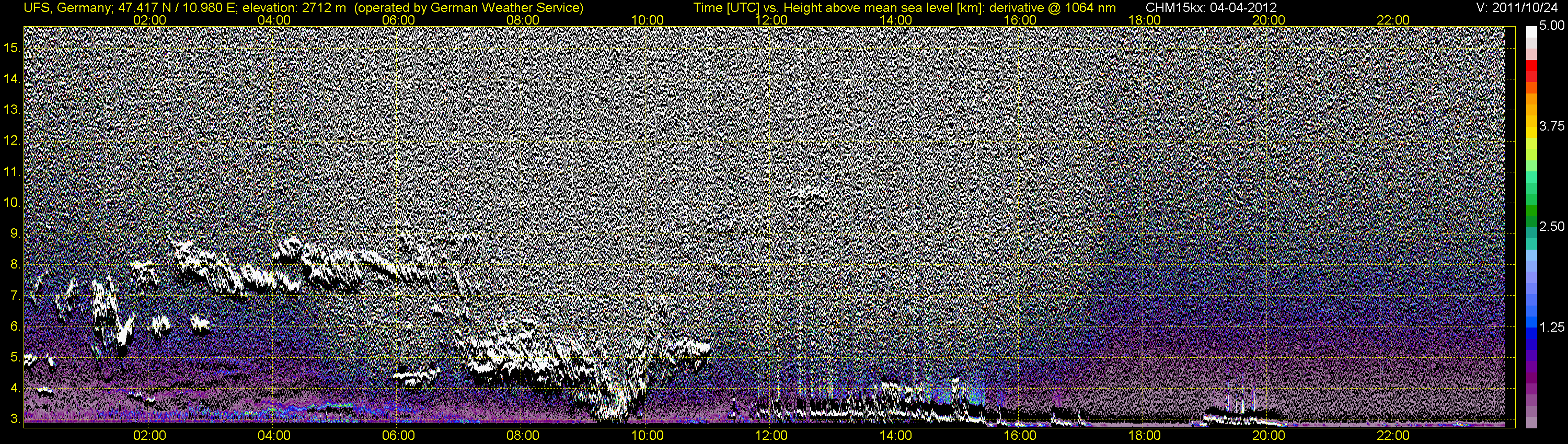Click the "13." height axis label
Viewport: 1568px width, 444px height.
(x=13, y=110)
